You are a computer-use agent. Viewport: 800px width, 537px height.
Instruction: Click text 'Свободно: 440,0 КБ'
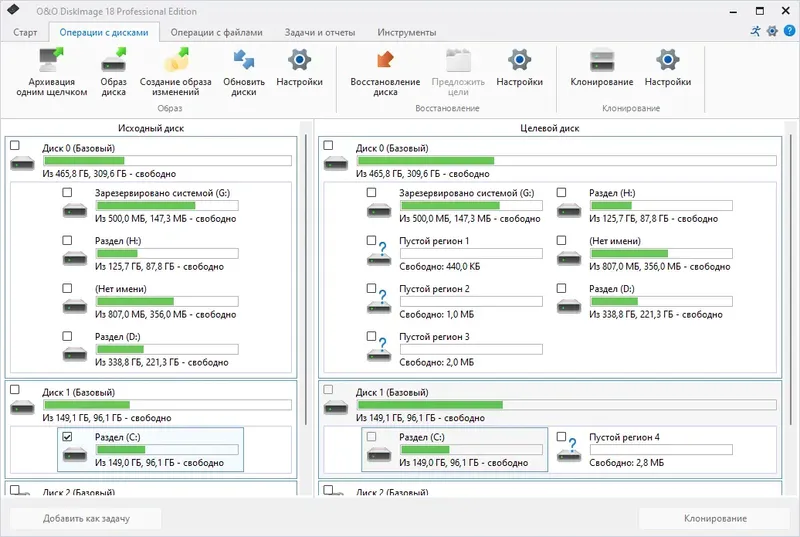click(x=439, y=267)
